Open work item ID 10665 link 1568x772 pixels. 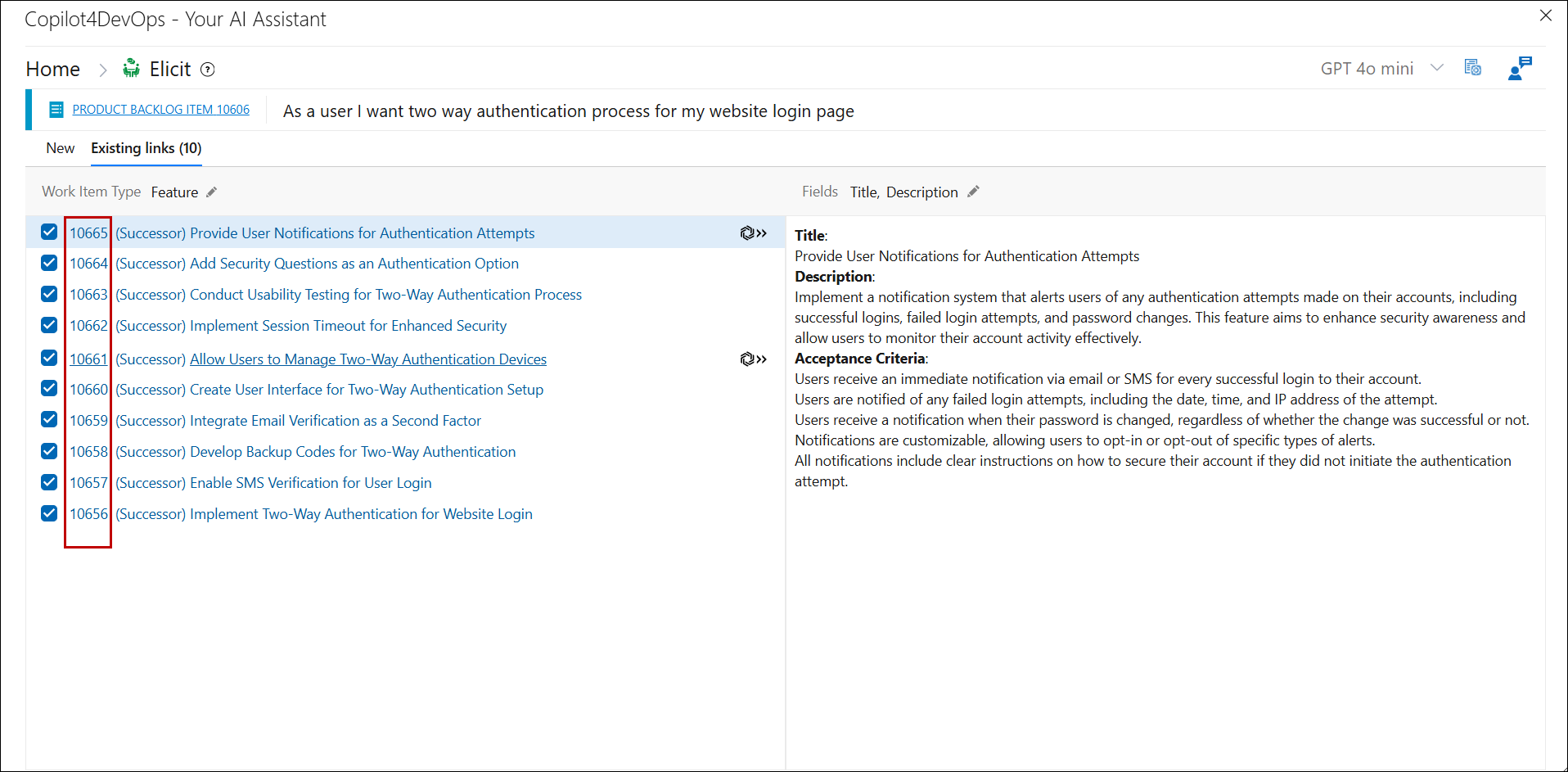pyautogui.click(x=88, y=233)
